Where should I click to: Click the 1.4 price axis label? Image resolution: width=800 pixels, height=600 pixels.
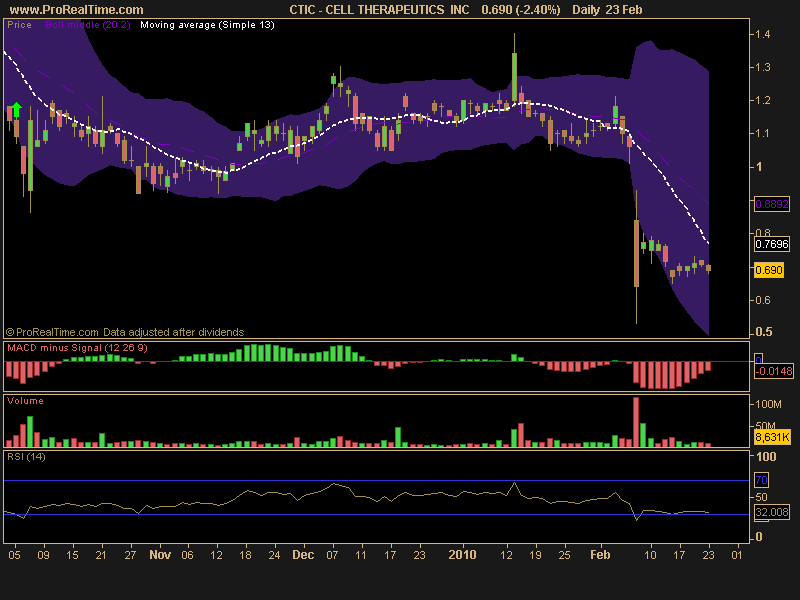[x=763, y=35]
